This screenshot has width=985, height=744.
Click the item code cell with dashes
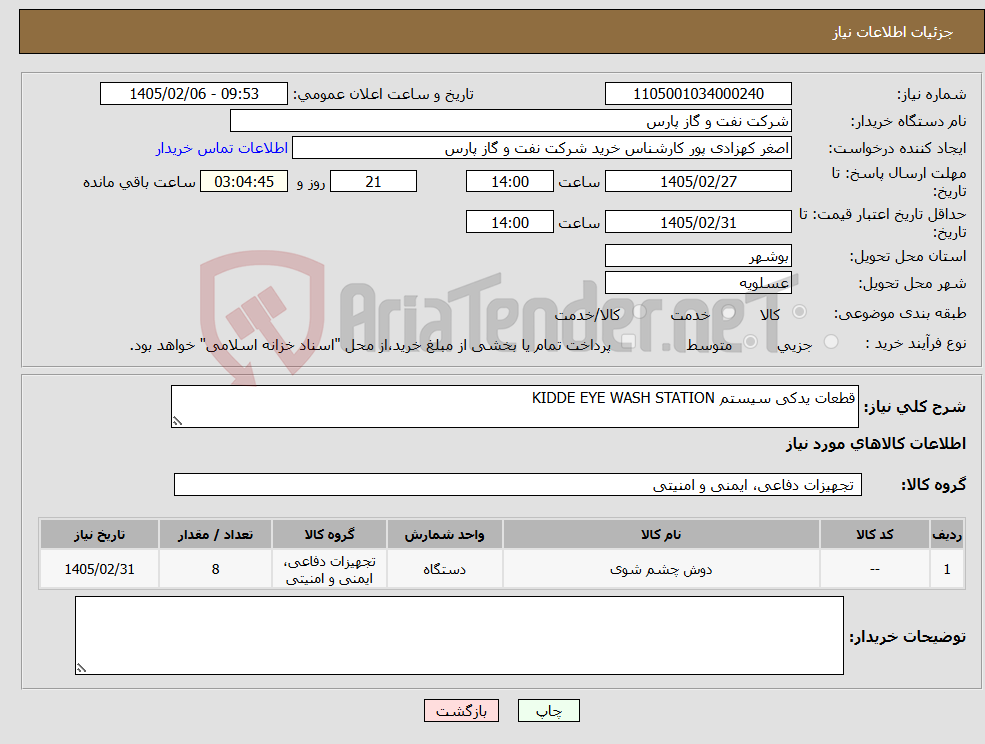(x=874, y=569)
